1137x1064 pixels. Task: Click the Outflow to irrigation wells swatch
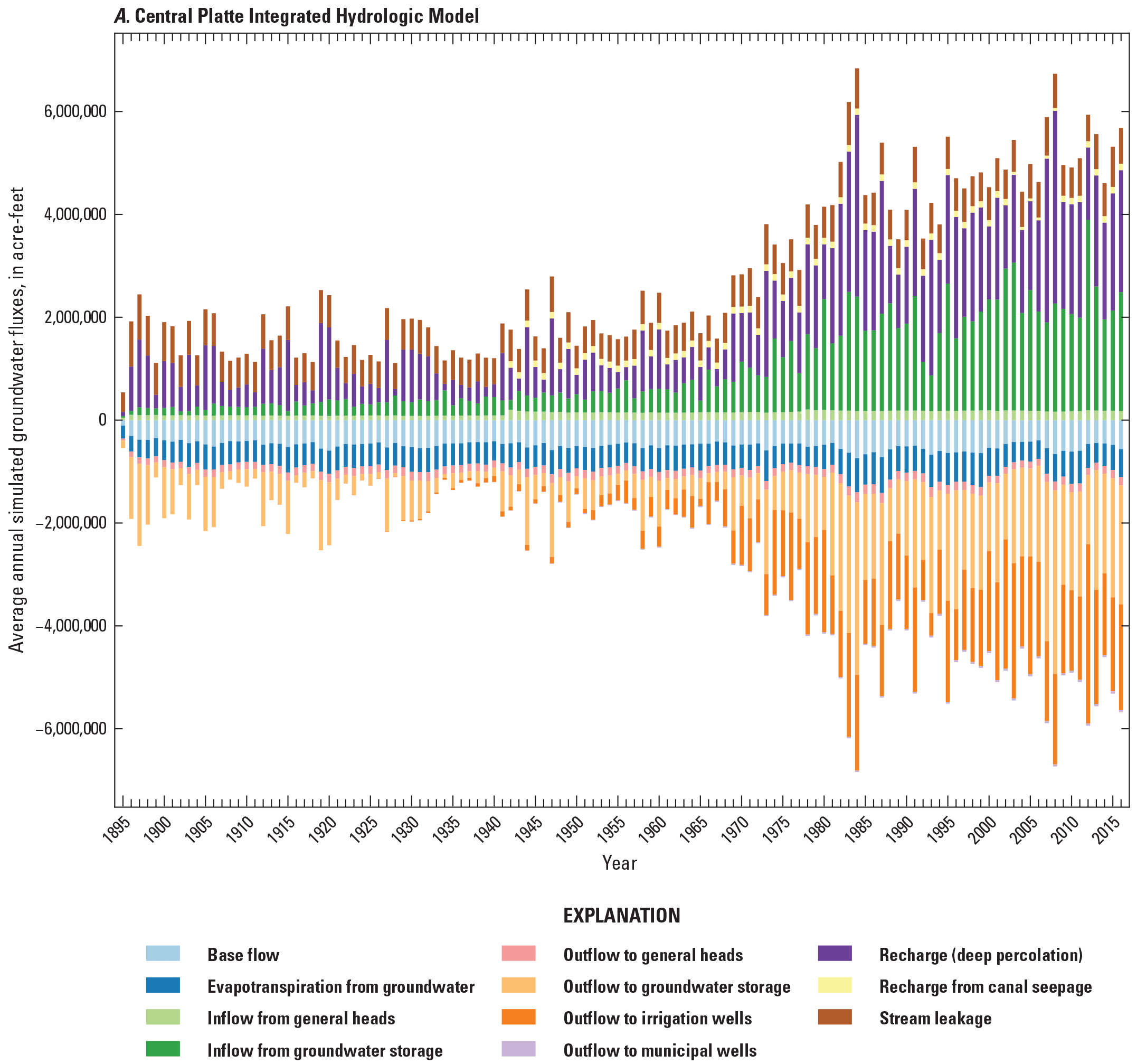(x=518, y=1017)
